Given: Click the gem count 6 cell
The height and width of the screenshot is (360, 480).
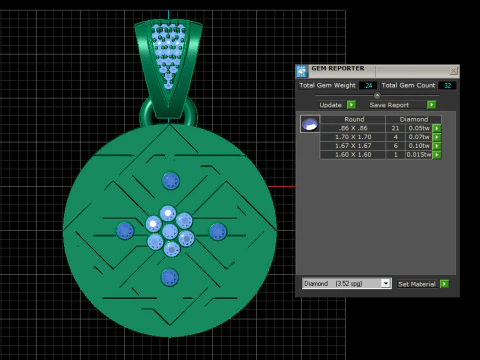Looking at the screenshot, I should [x=396, y=146].
